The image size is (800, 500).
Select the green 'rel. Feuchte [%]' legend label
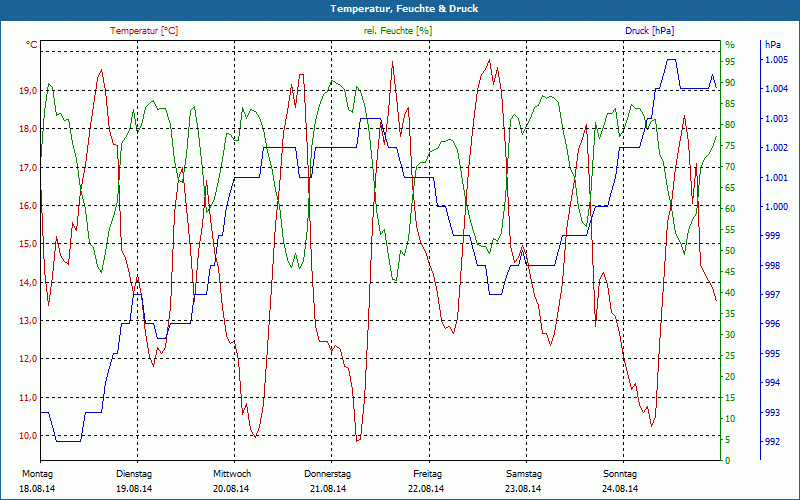click(x=397, y=31)
